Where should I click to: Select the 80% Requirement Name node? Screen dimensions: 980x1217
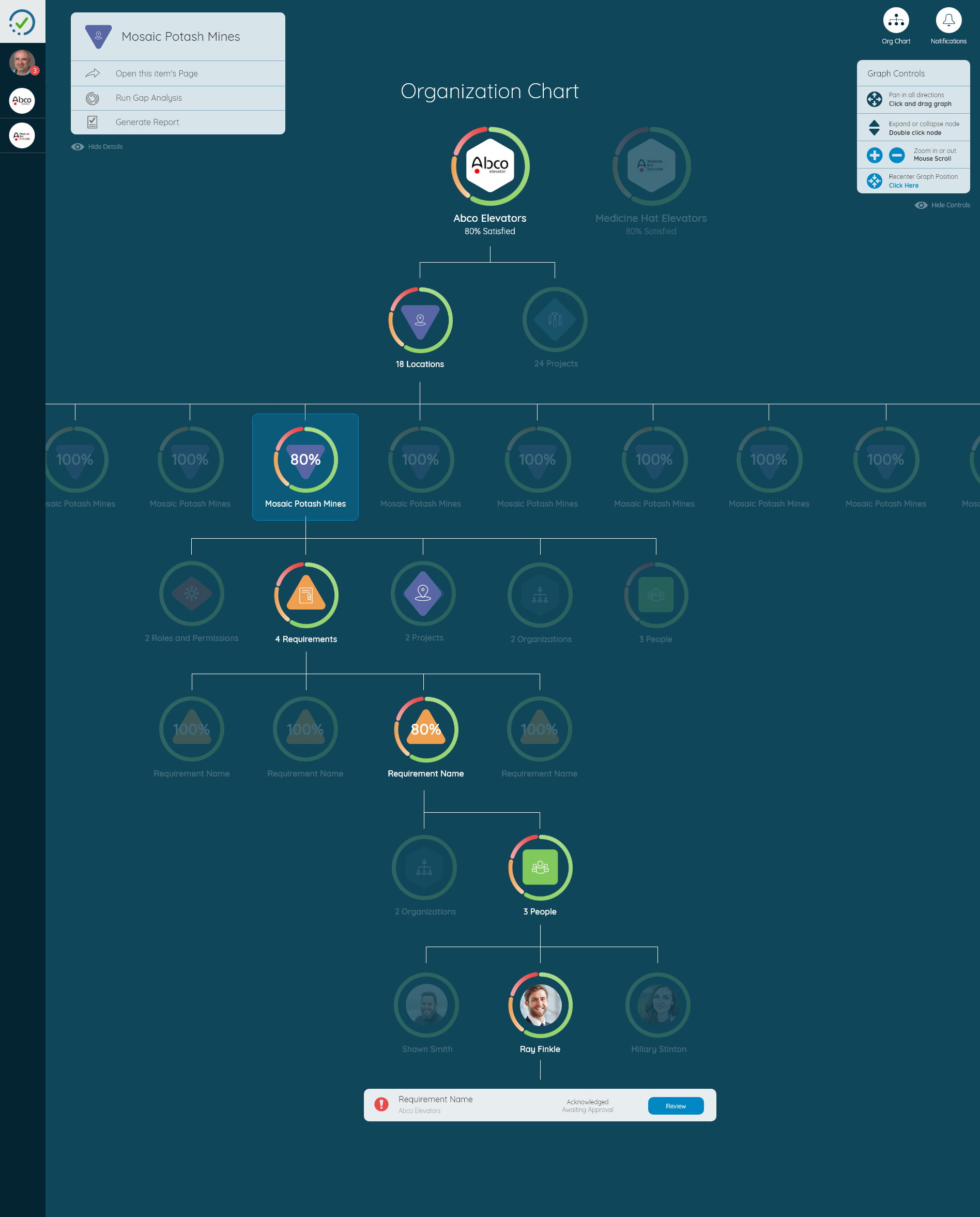pyautogui.click(x=425, y=729)
